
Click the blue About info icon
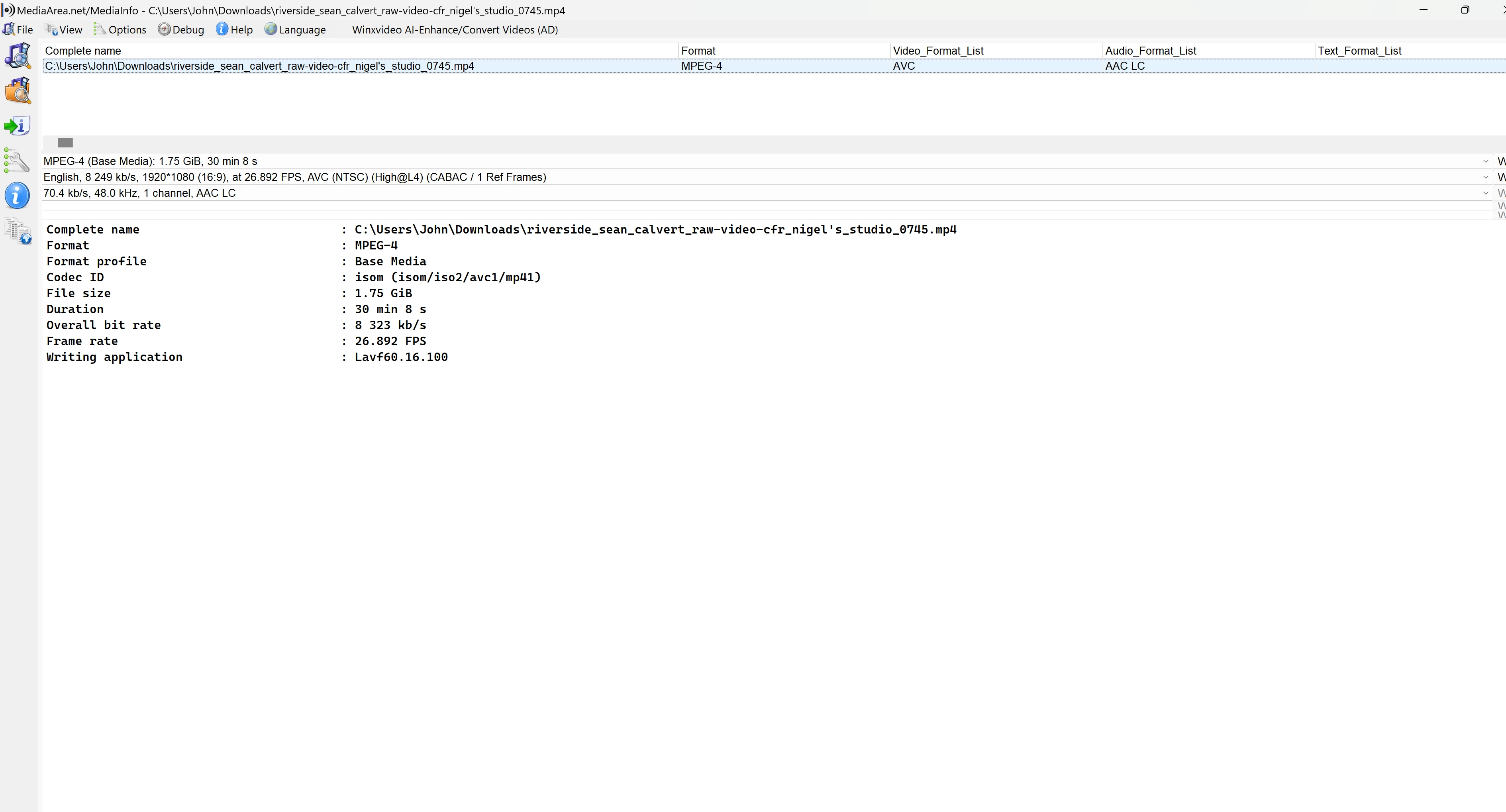pos(18,195)
